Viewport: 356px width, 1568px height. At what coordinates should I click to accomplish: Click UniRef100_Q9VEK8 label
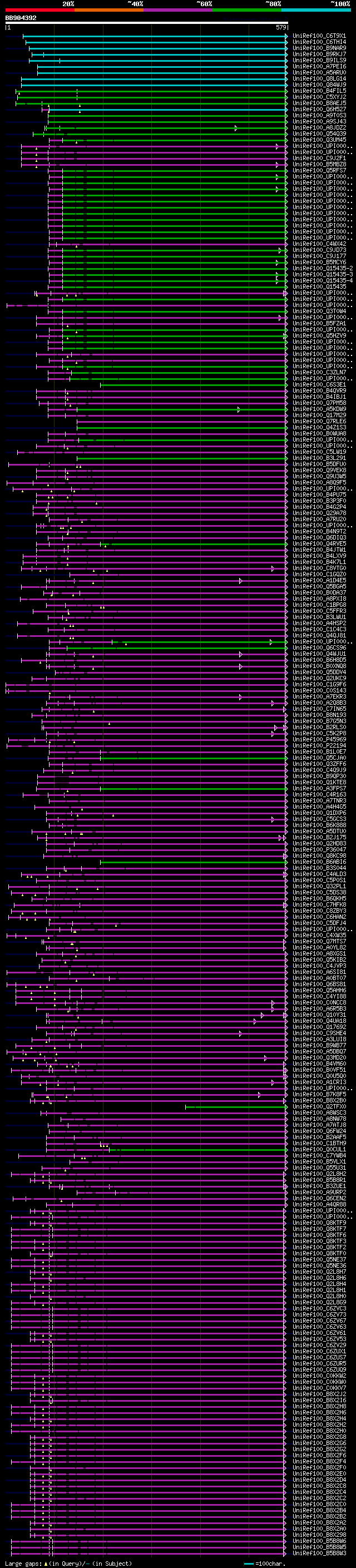(x=319, y=470)
